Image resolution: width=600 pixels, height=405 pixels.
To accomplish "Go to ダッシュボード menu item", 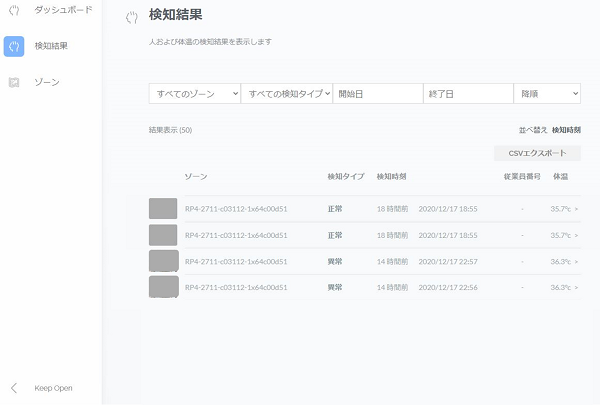I will click(x=63, y=10).
